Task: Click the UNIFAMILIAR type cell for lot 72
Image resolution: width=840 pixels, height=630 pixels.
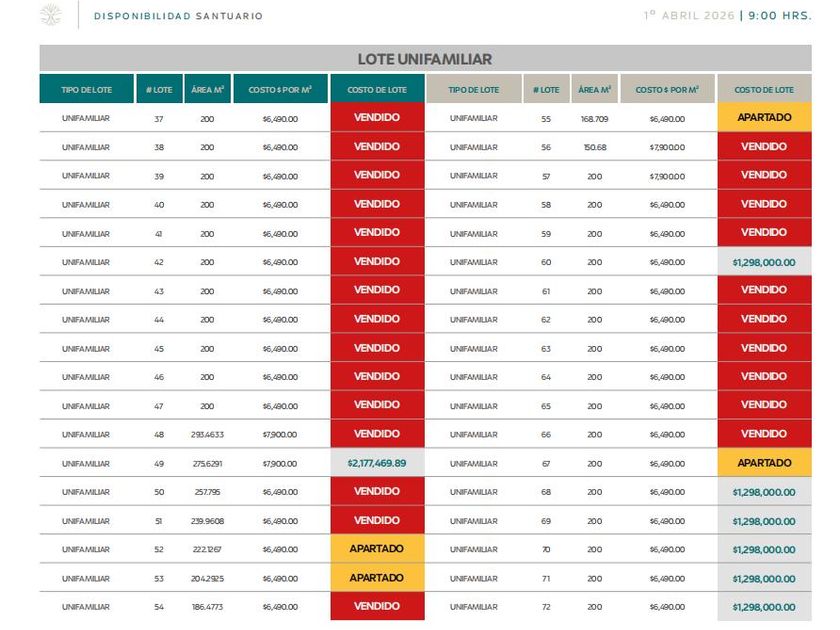Action: 474,607
